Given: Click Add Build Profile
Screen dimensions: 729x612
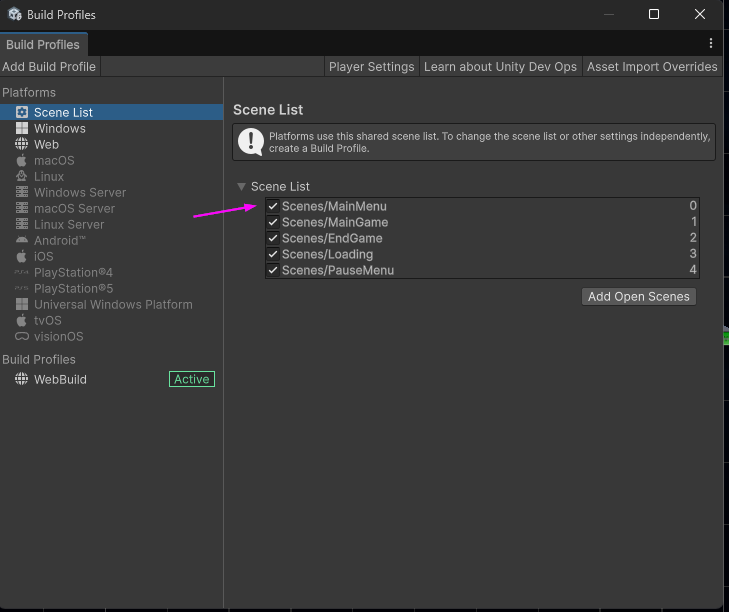Looking at the screenshot, I should (x=49, y=67).
